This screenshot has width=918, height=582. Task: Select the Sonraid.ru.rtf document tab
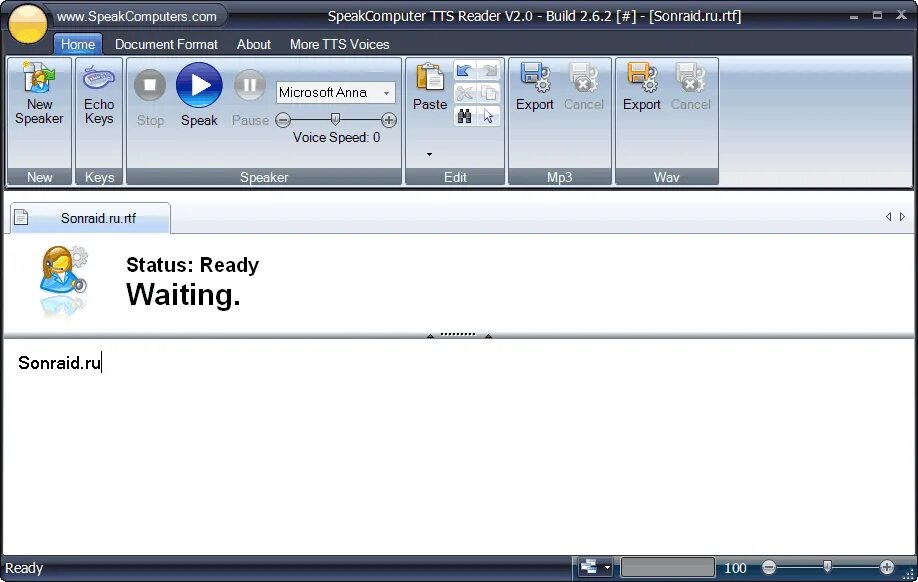point(91,218)
